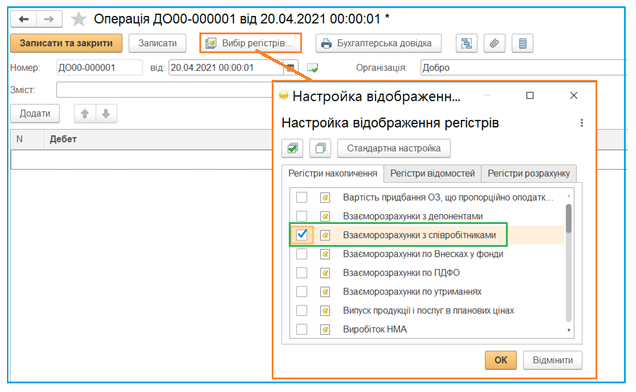Click Записати та закрити button
636x392 pixels.
pos(66,43)
